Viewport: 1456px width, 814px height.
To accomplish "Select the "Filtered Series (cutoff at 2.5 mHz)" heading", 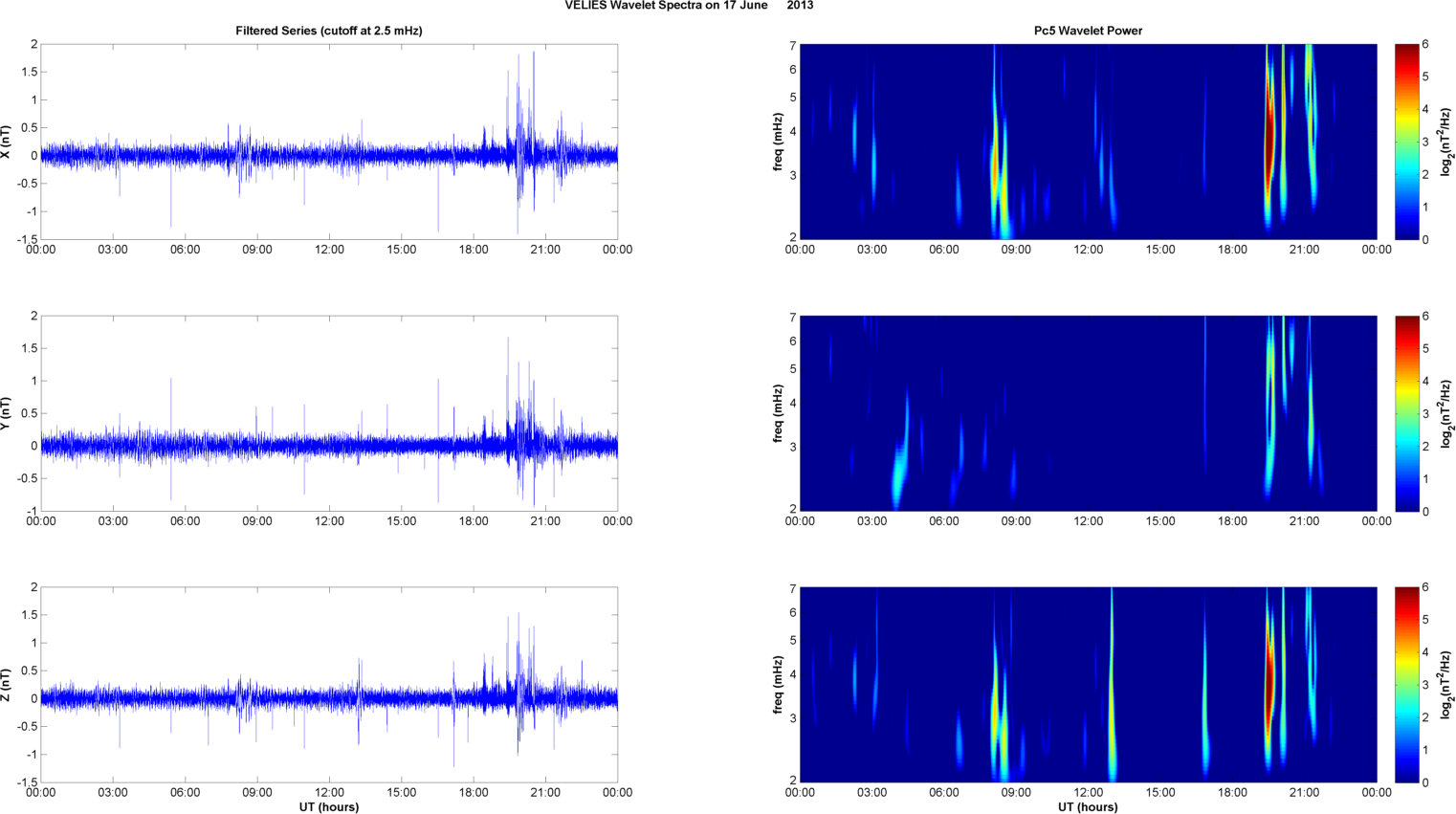I will [x=329, y=31].
